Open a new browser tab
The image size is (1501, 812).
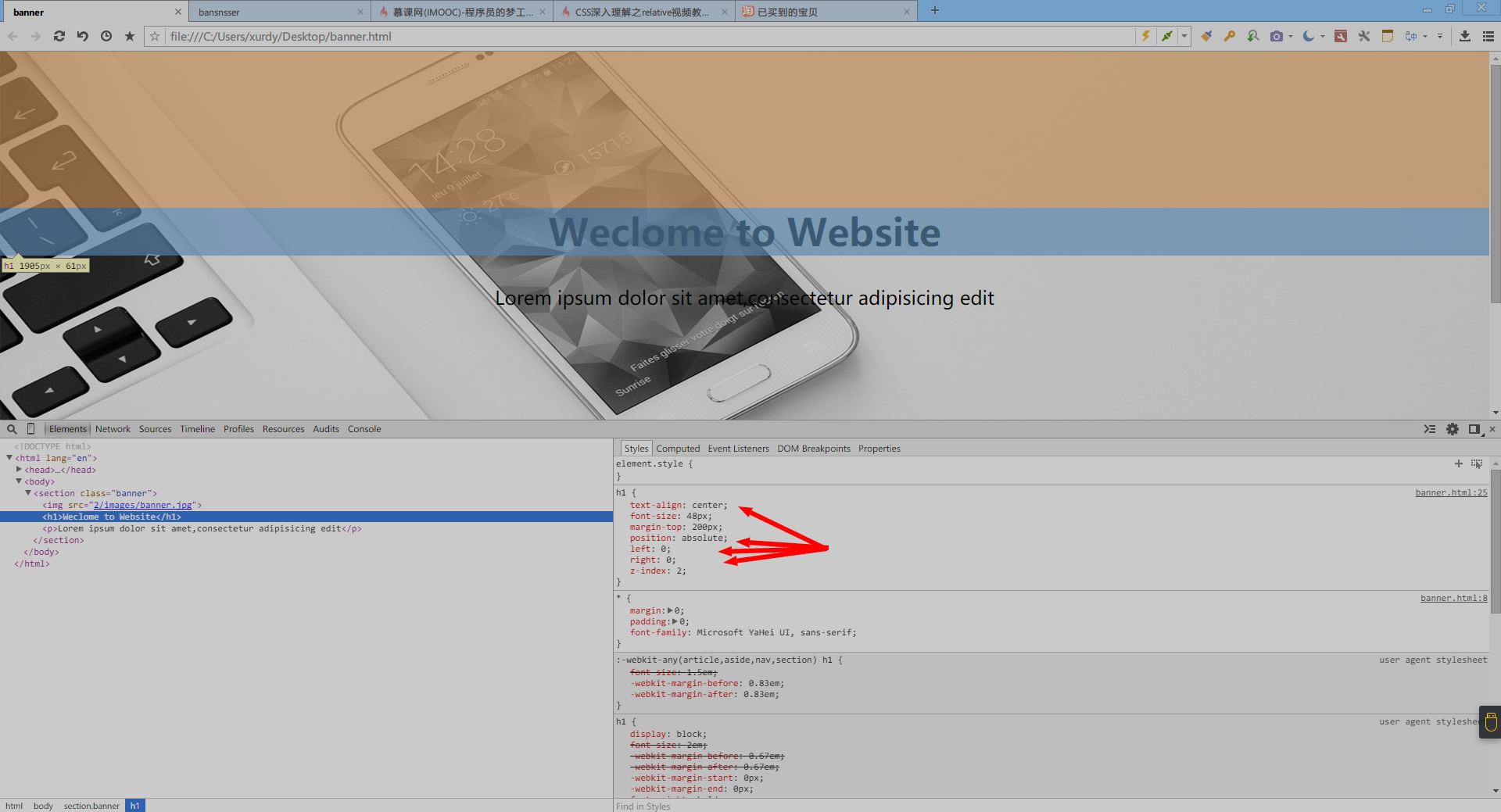click(x=935, y=10)
